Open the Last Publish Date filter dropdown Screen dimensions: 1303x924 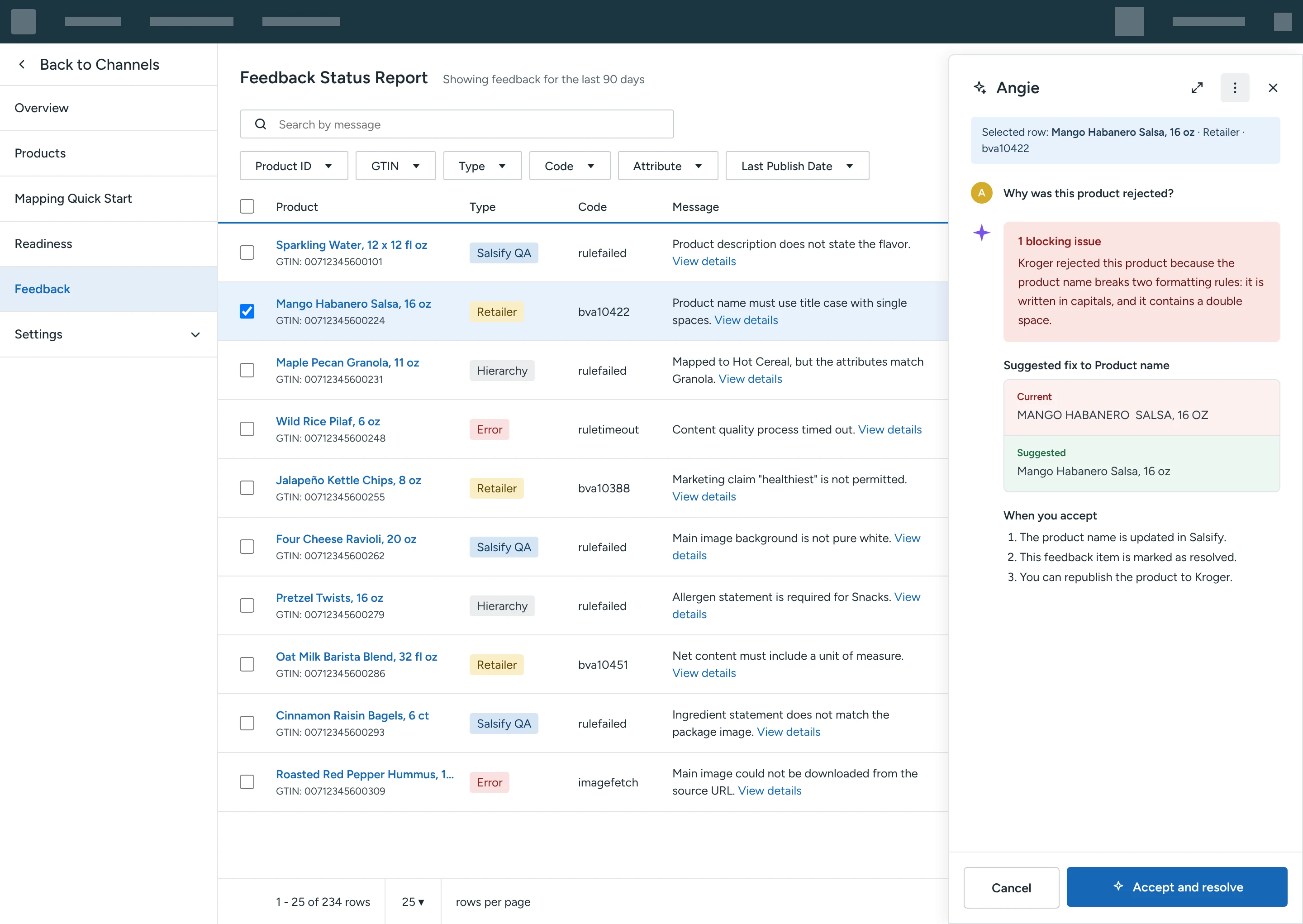point(797,166)
